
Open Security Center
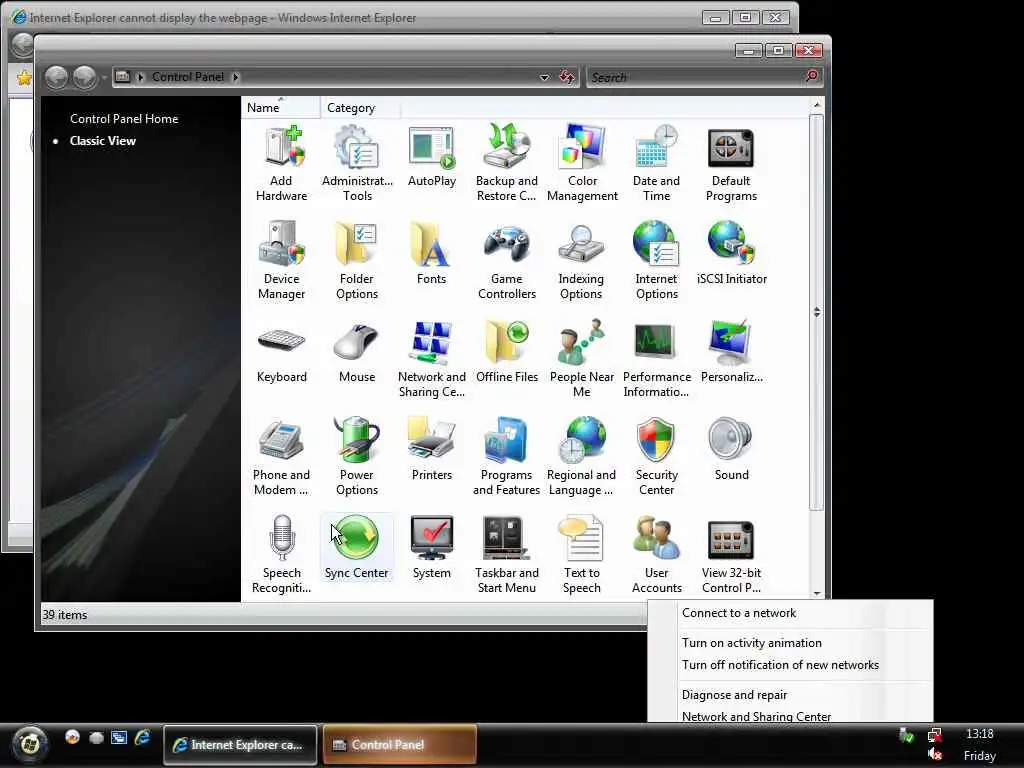coord(656,457)
